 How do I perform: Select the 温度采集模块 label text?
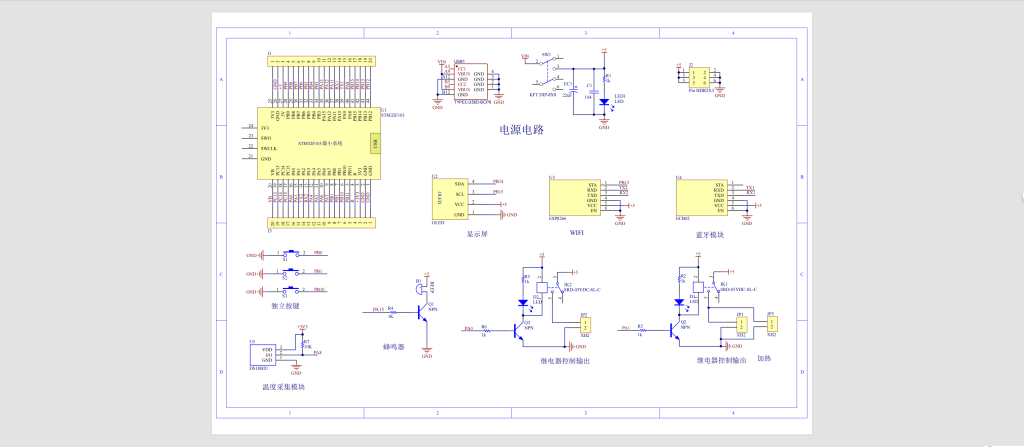283,387
